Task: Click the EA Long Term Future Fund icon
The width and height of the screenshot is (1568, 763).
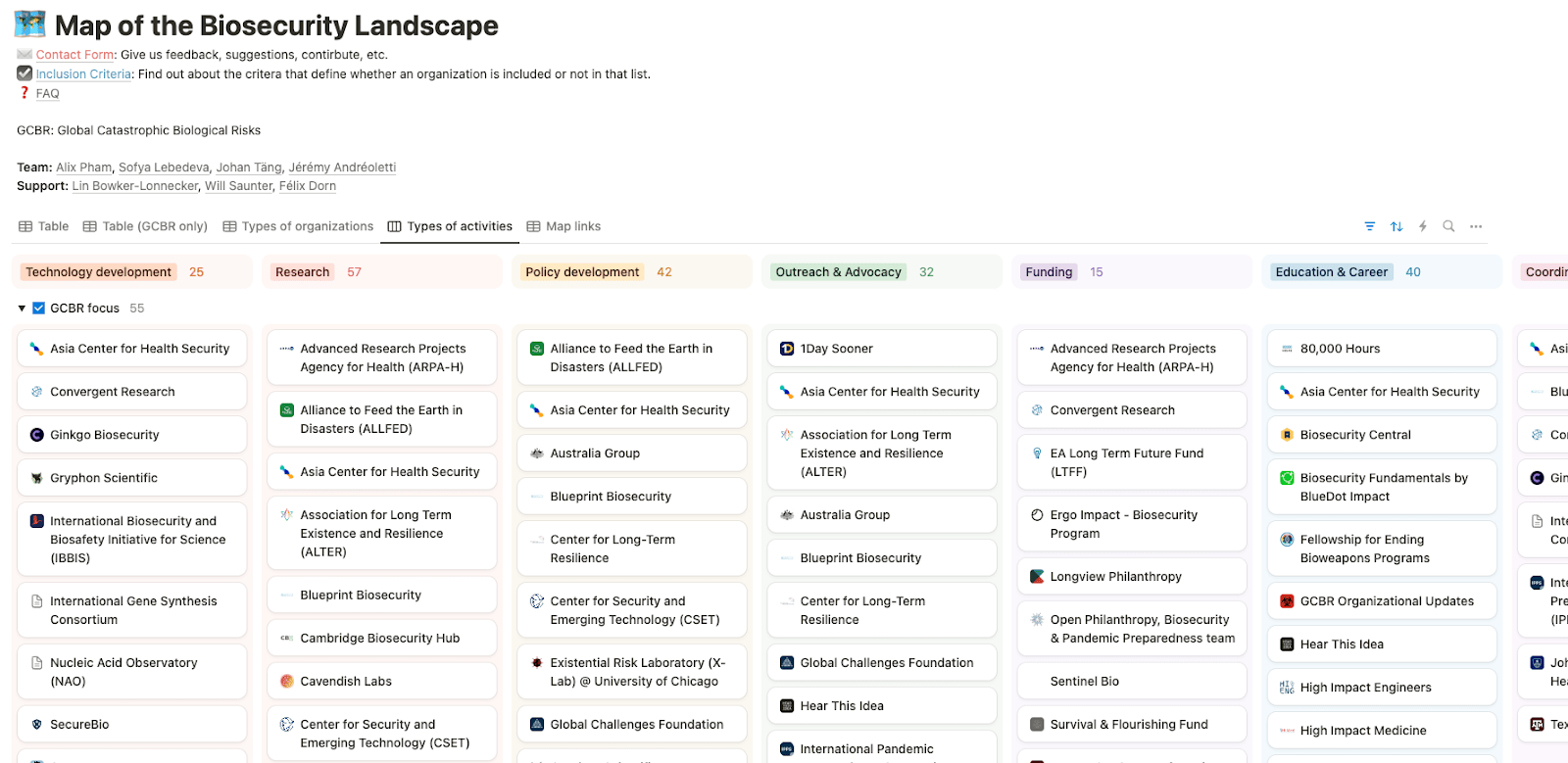Action: [1037, 453]
